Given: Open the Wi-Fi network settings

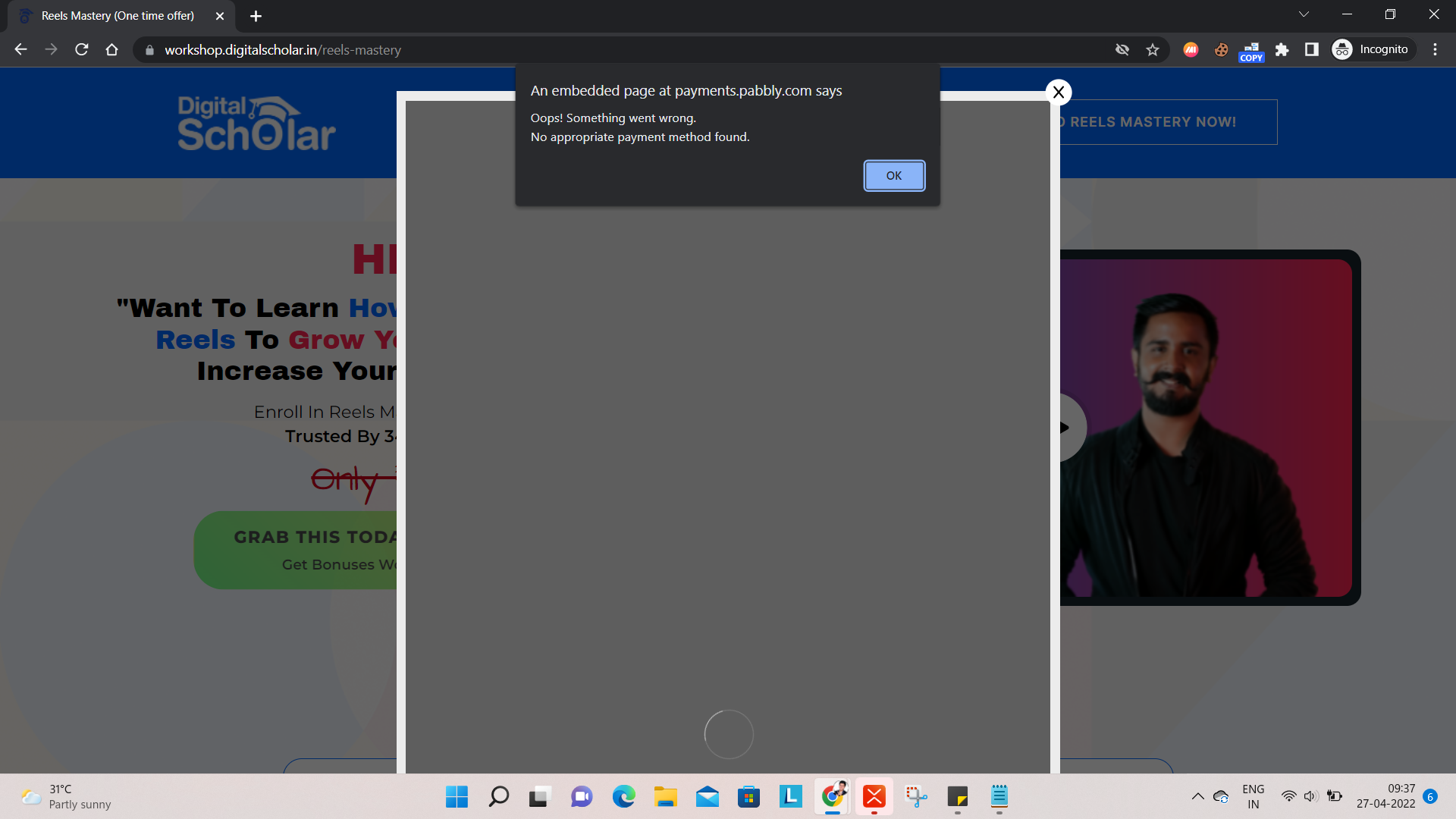Looking at the screenshot, I should 1288,797.
